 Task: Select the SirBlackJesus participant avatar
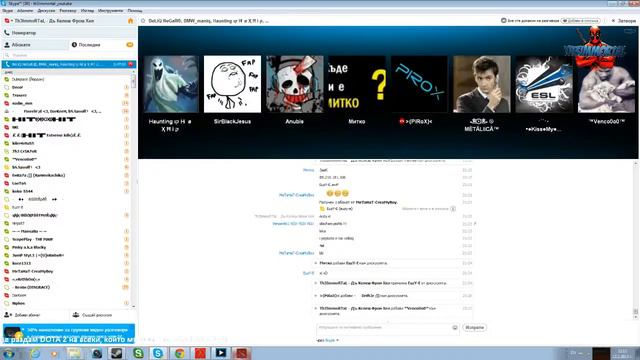232,84
